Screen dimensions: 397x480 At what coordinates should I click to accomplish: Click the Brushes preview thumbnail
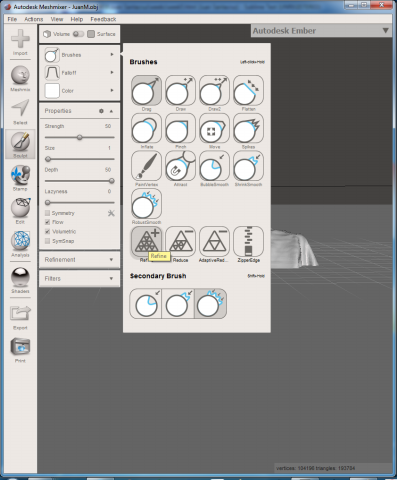[x=52, y=54]
